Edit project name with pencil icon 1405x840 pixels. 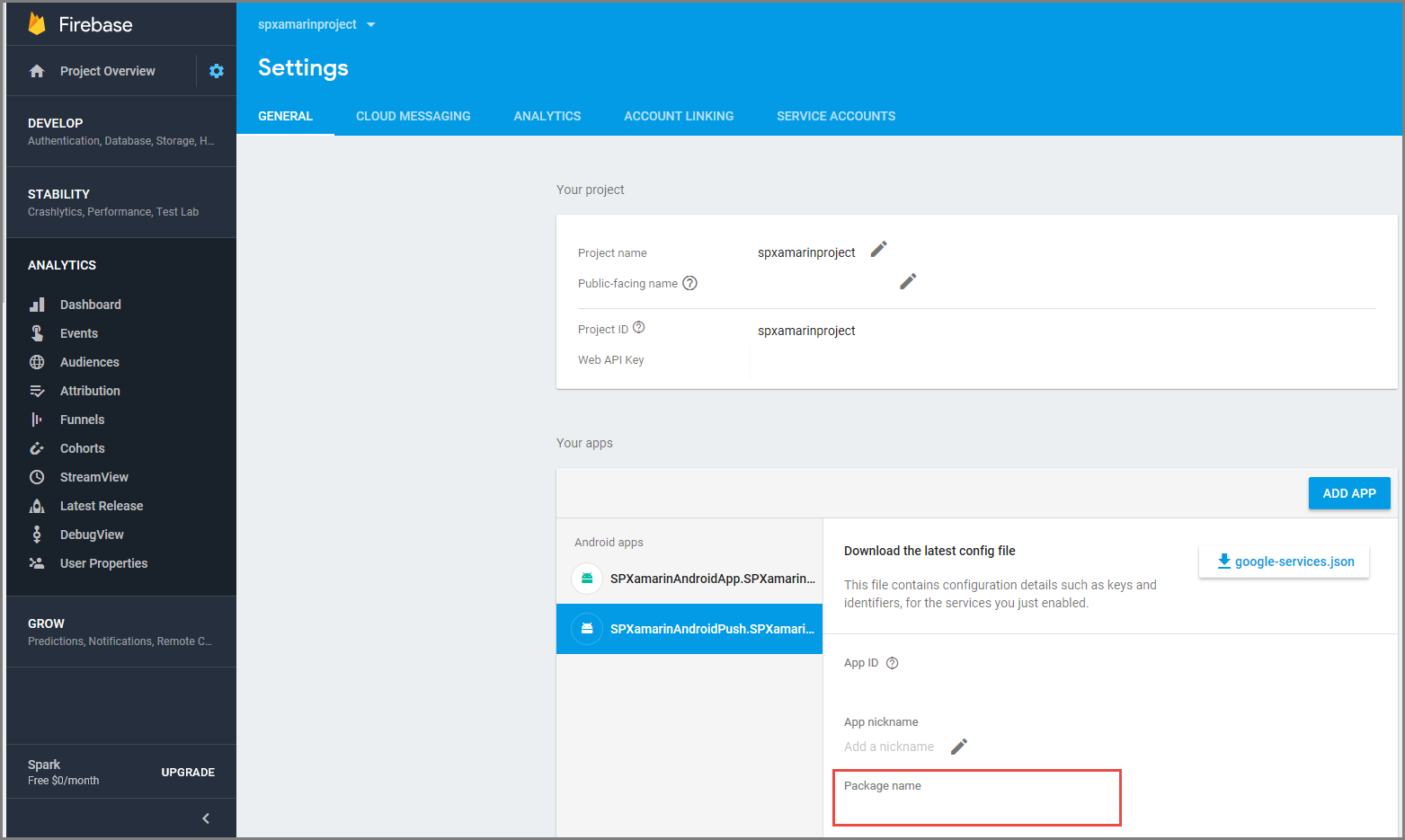coord(879,249)
